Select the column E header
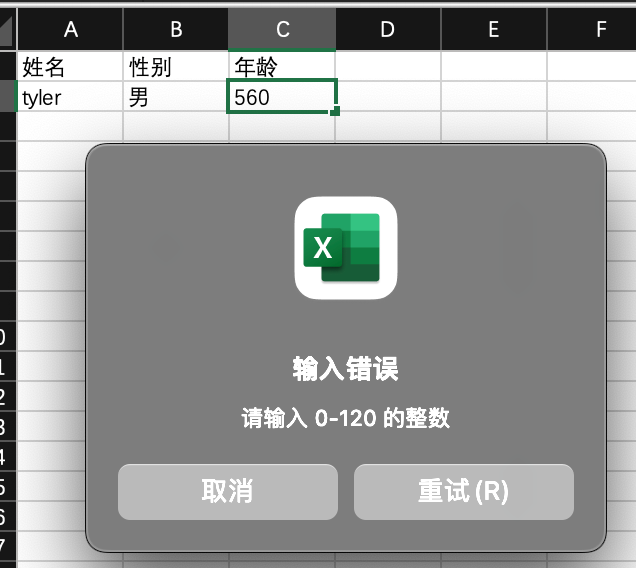636x568 pixels. tap(494, 30)
